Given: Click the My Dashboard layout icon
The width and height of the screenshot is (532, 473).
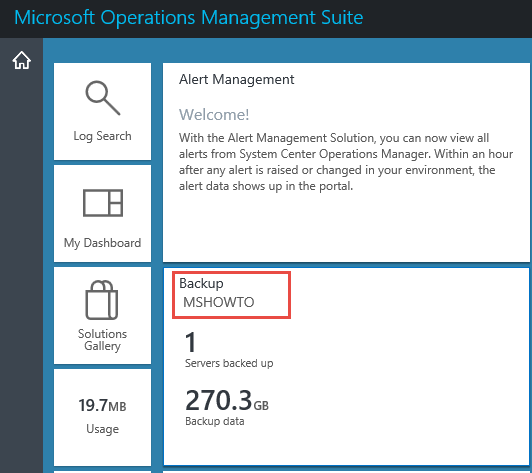Looking at the screenshot, I should tap(103, 203).
